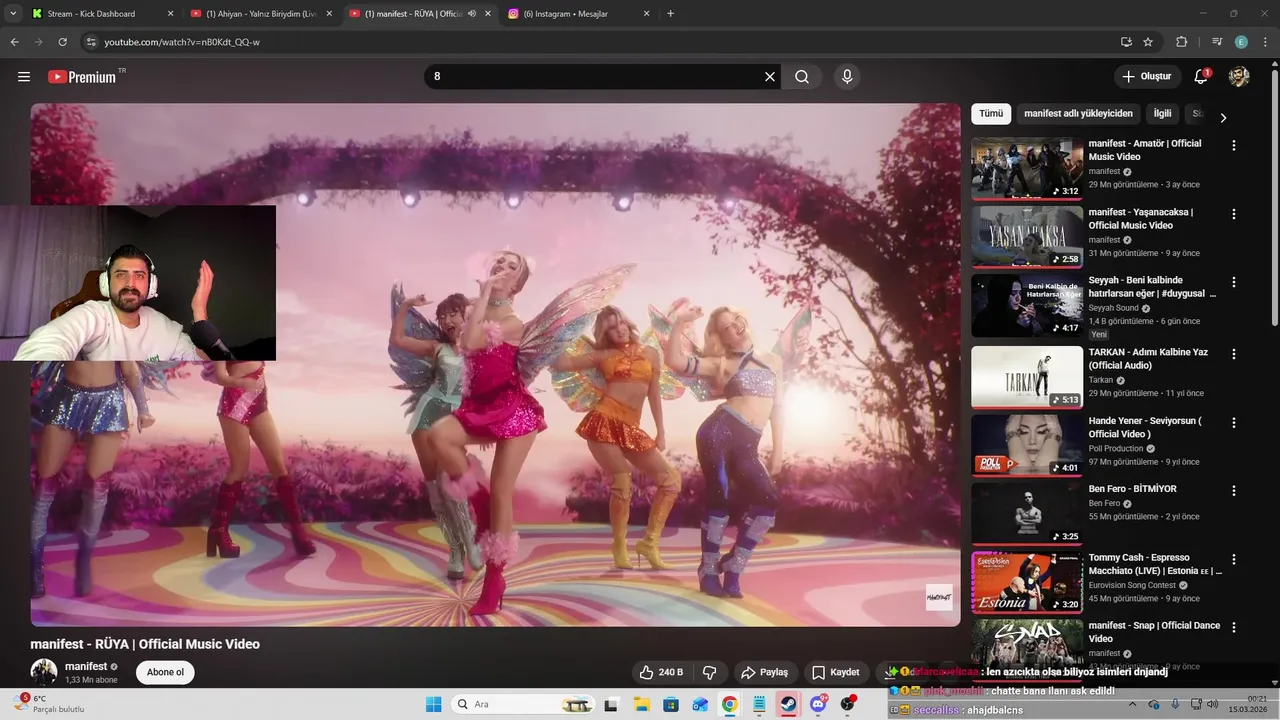Viewport: 1280px width, 720px height.
Task: Open Discord from the taskbar
Action: coord(819,704)
